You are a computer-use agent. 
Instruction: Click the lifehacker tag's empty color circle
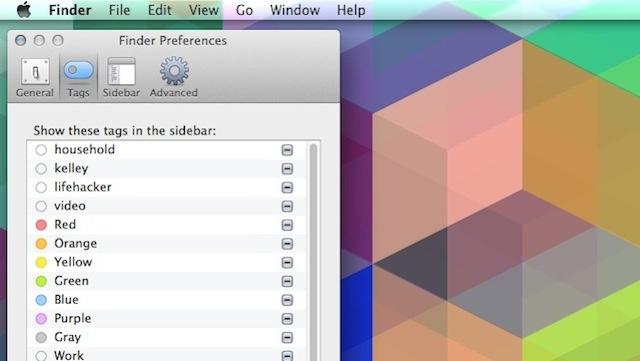[41, 187]
